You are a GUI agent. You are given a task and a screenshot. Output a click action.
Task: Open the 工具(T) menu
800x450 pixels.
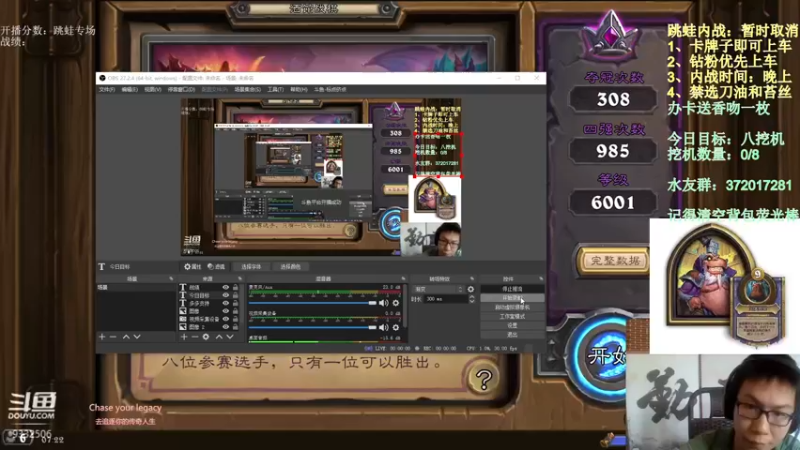[x=276, y=90]
